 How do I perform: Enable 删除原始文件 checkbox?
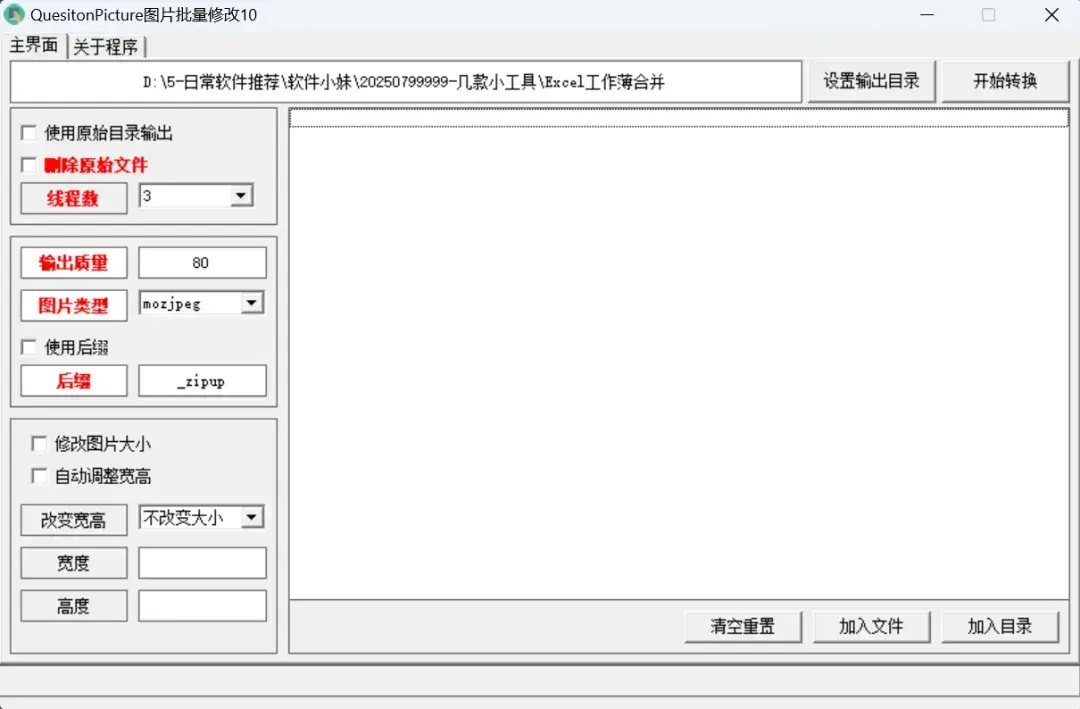click(x=29, y=165)
